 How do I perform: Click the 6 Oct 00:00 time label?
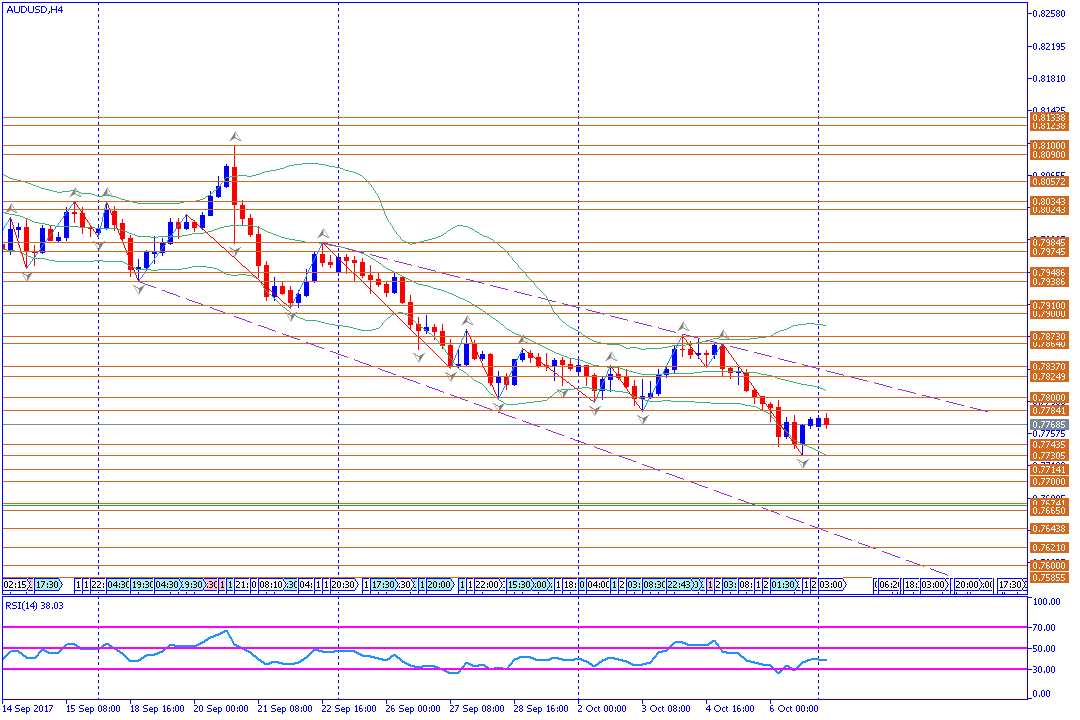click(794, 709)
